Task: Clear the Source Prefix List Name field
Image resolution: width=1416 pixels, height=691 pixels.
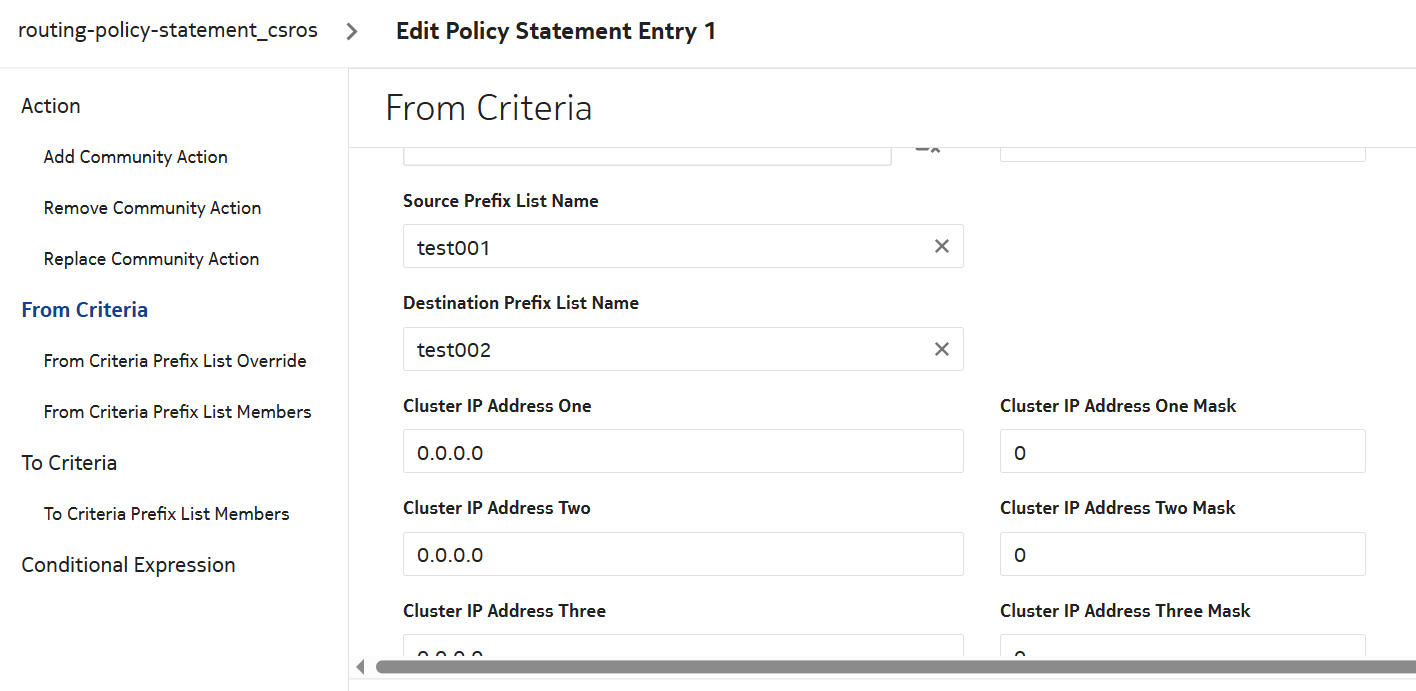Action: coord(941,246)
